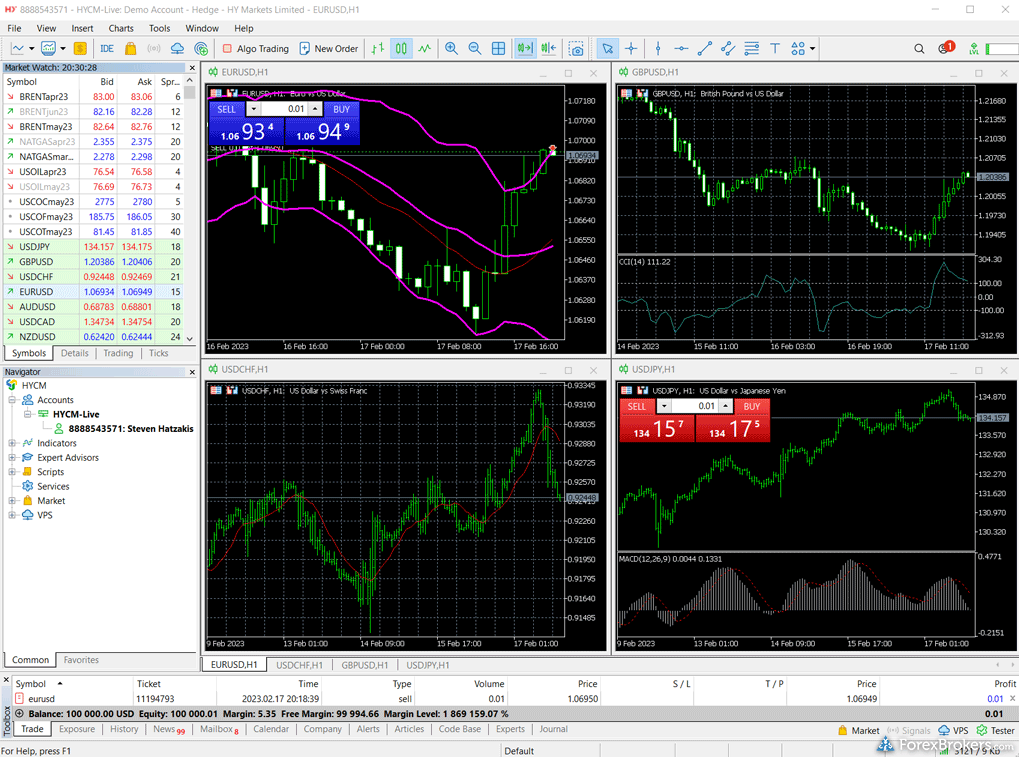Image resolution: width=1019 pixels, height=757 pixels.
Task: Click BUY on the USDJPY chart
Action: pyautogui.click(x=752, y=407)
